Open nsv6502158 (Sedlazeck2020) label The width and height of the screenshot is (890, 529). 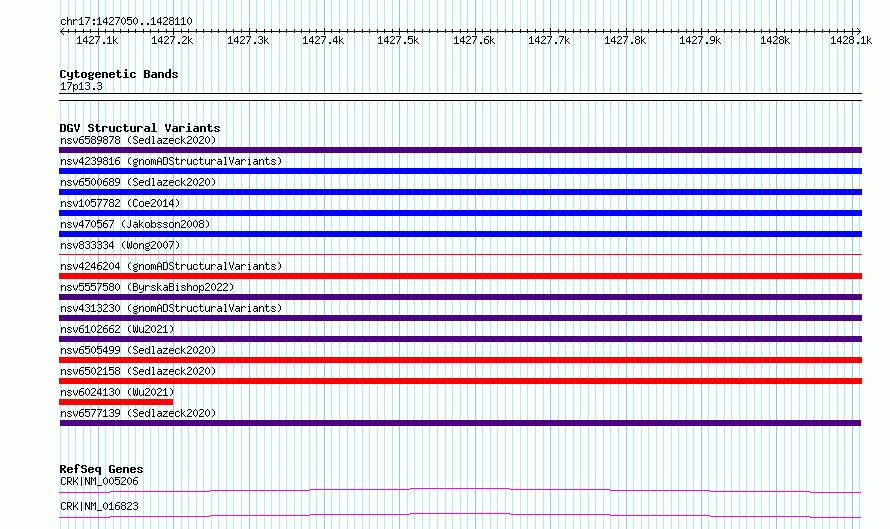[138, 371]
